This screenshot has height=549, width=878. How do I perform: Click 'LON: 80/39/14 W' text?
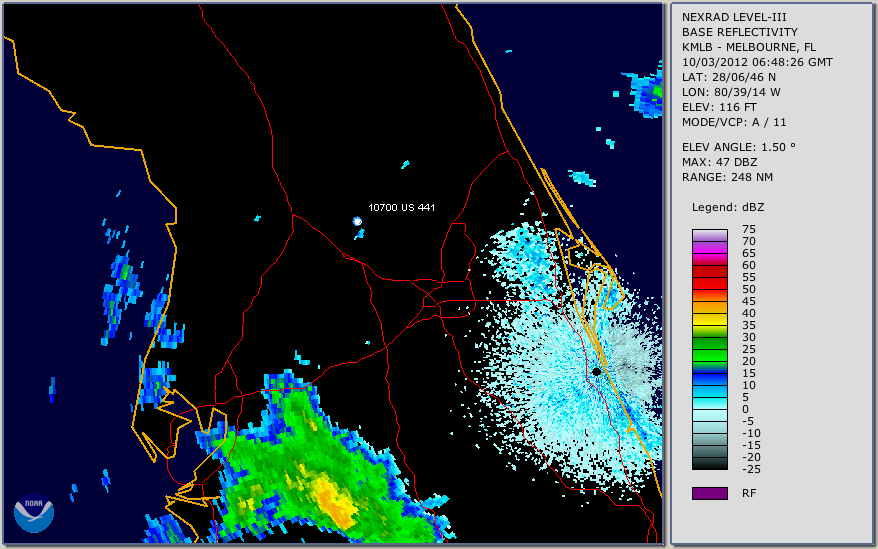click(x=731, y=92)
